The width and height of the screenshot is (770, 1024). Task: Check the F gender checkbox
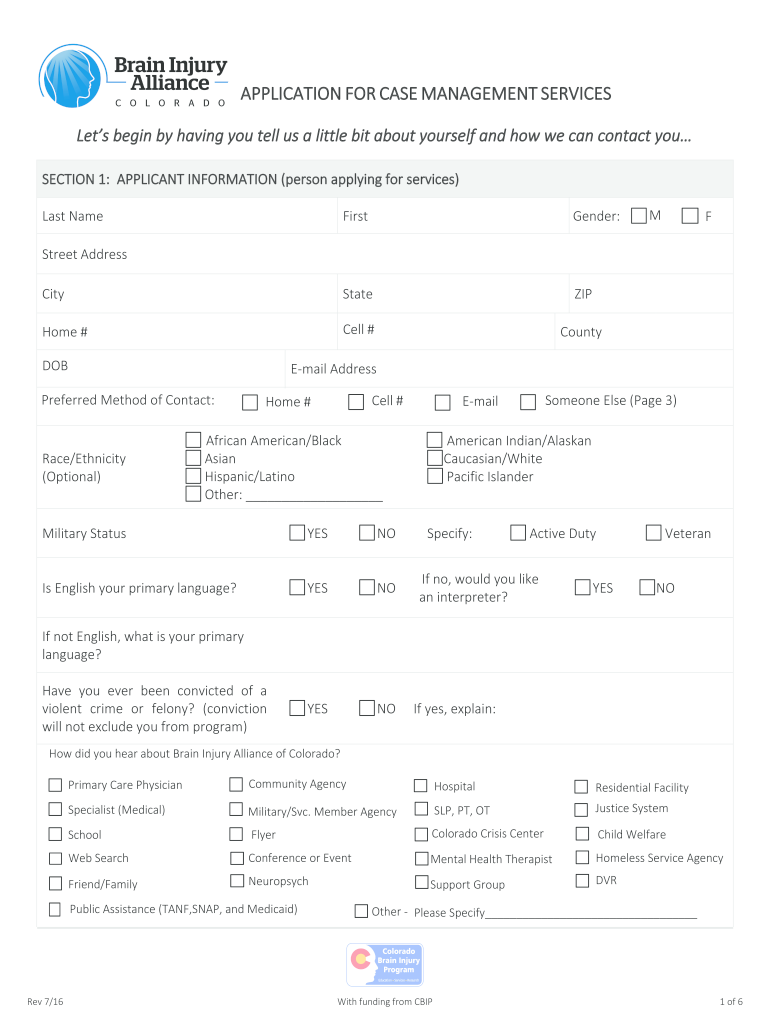pyautogui.click(x=690, y=216)
